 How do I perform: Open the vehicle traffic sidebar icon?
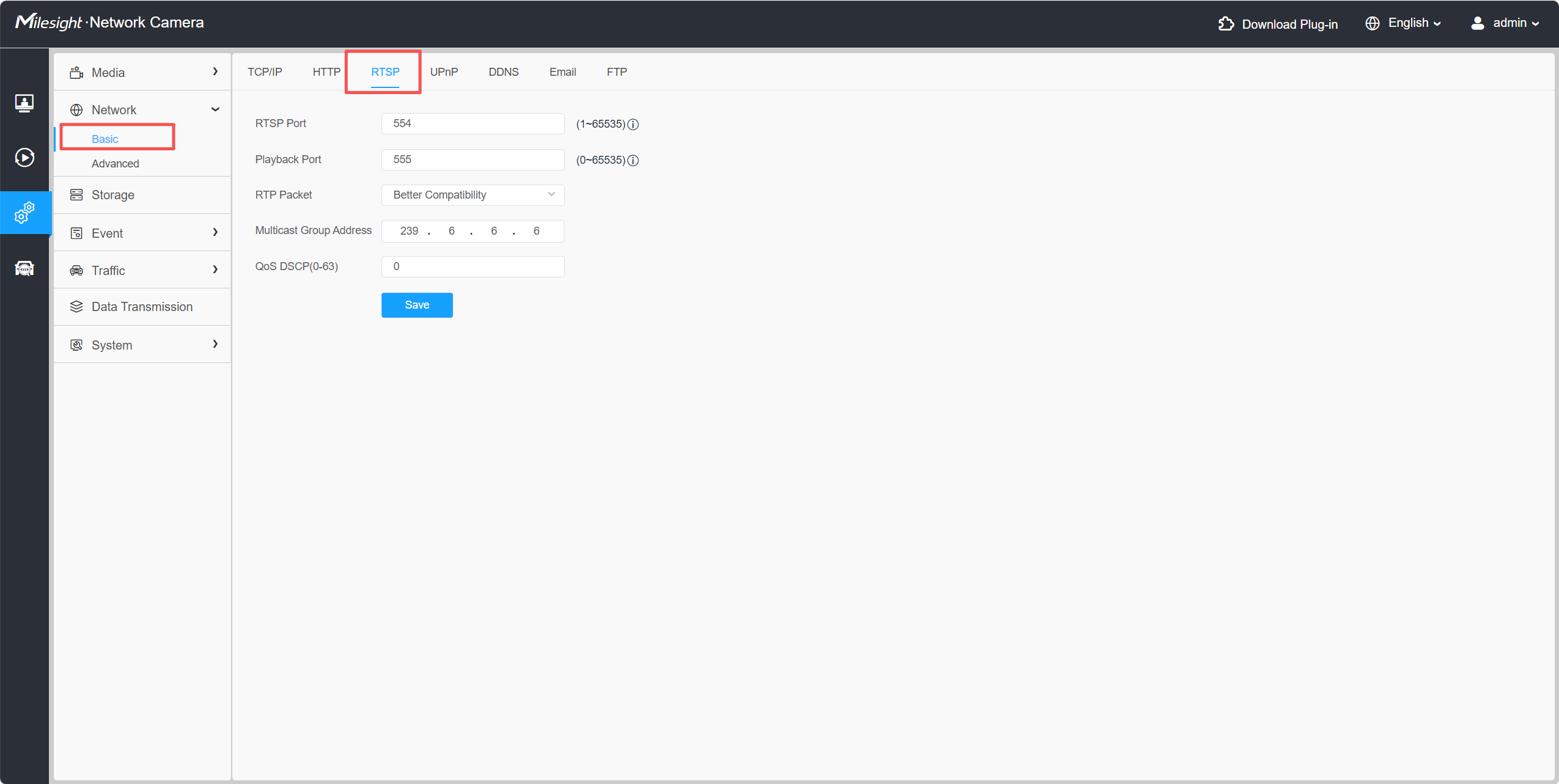[24, 268]
